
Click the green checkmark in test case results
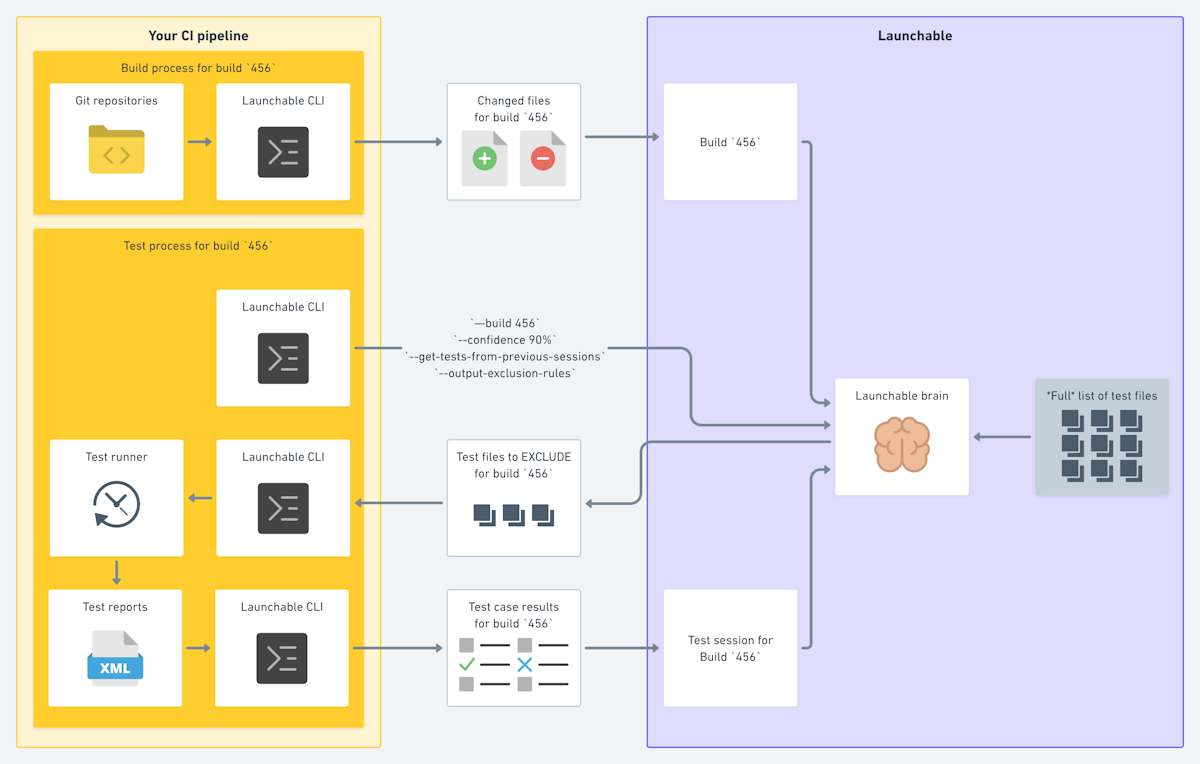467,664
